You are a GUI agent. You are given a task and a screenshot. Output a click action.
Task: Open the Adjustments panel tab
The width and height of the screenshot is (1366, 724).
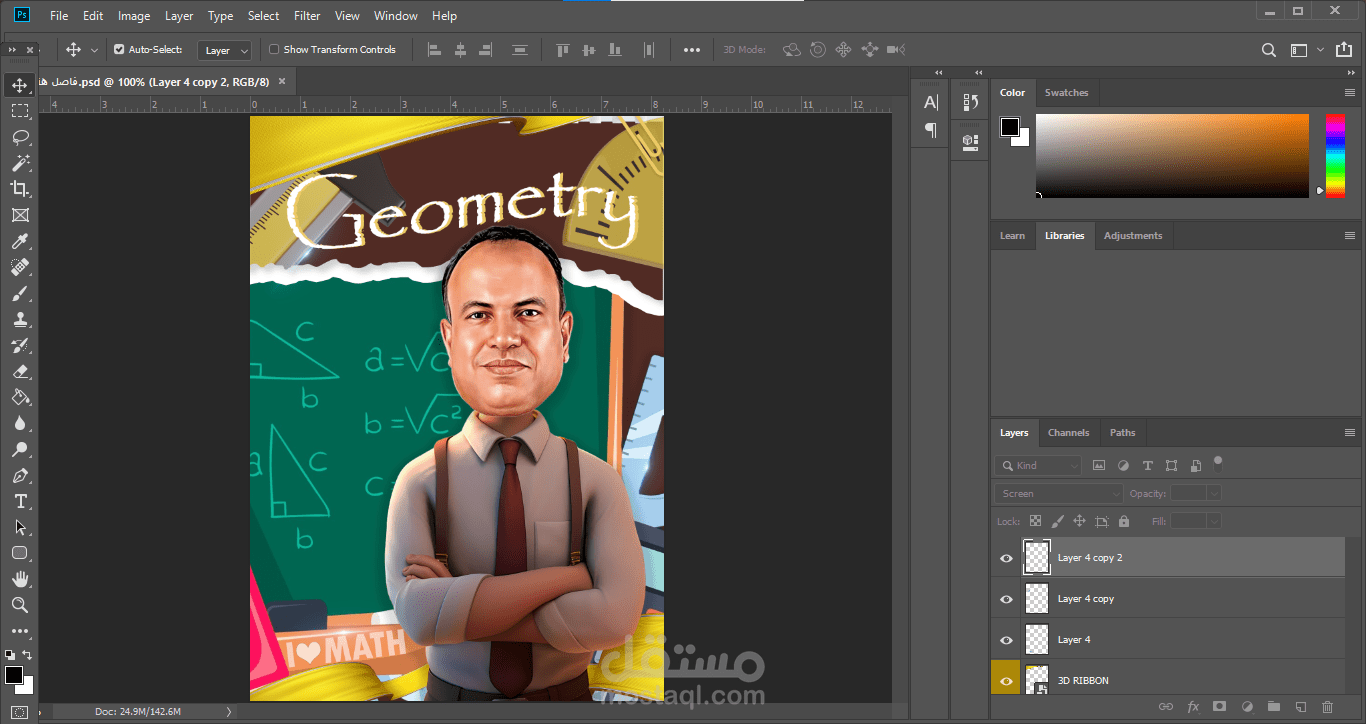coord(1132,236)
